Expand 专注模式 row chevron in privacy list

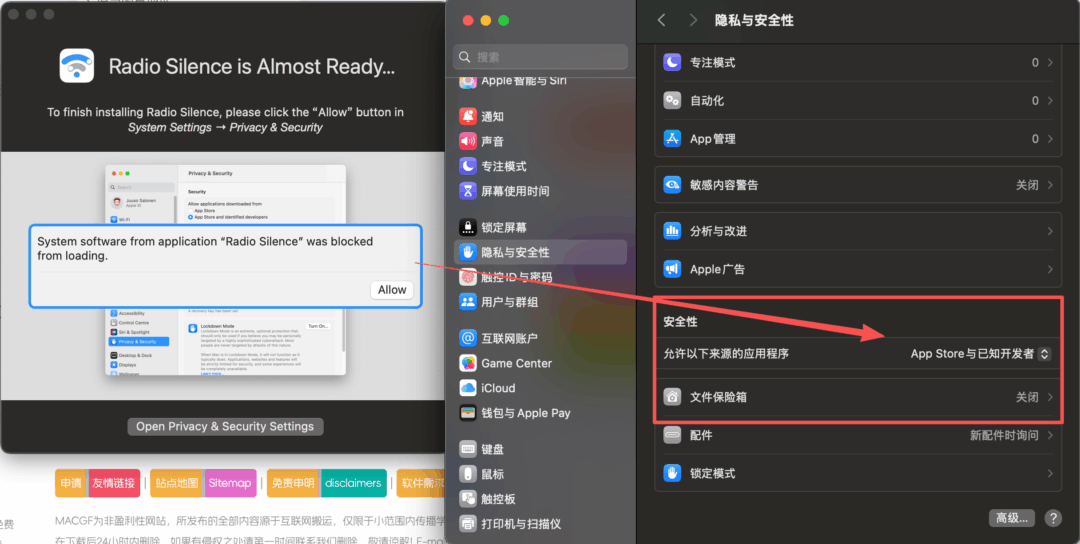[x=1050, y=62]
